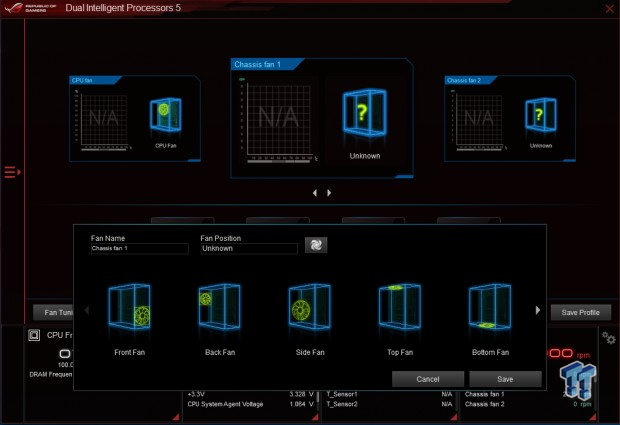Open the red sidebar menu icon
Screen dimensions: 620x425
pos(12,172)
